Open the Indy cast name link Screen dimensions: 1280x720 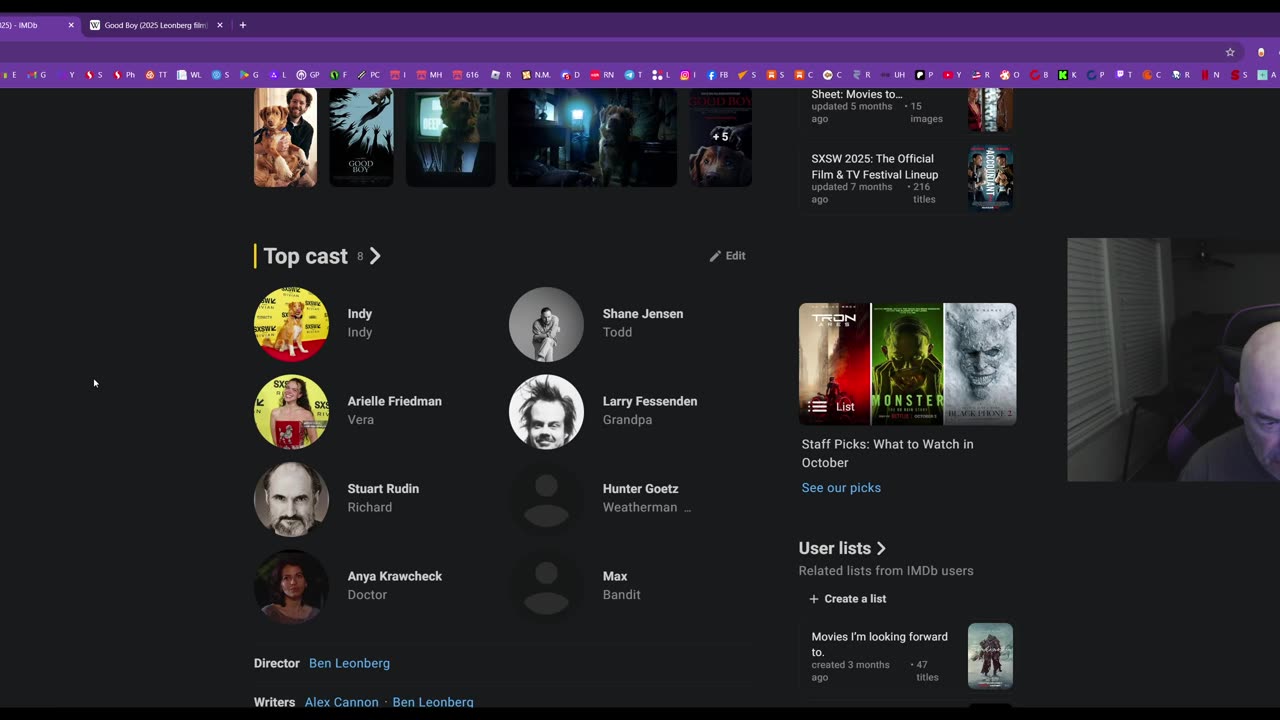[x=359, y=314]
